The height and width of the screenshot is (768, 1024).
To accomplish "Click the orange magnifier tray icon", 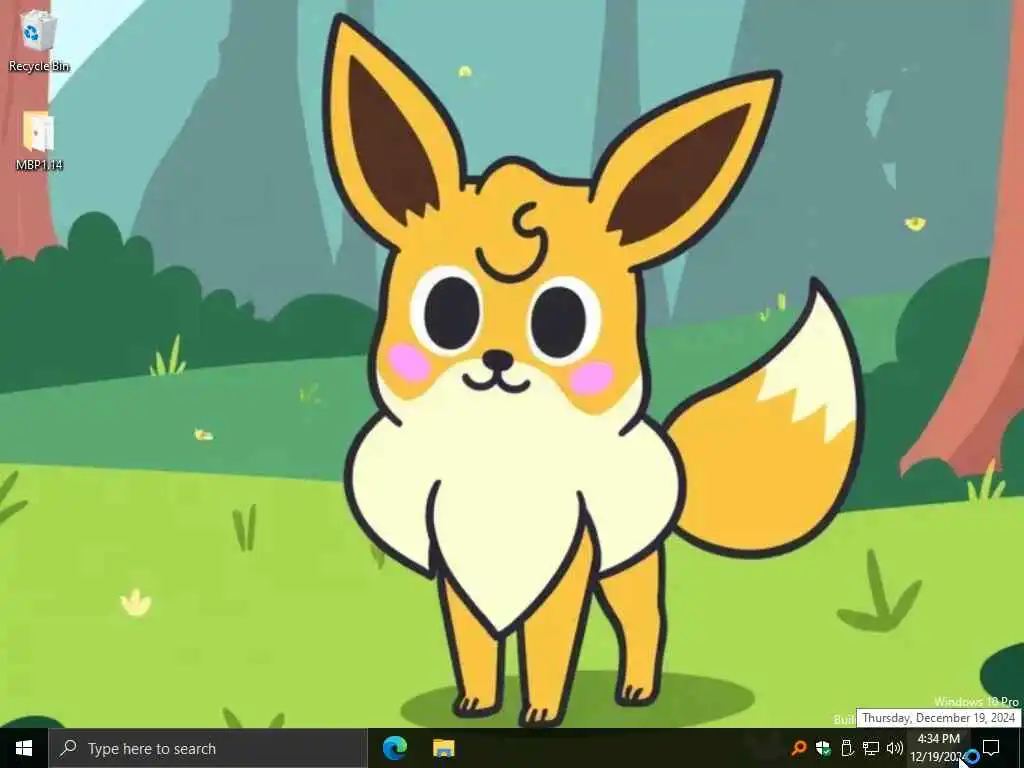I will pyautogui.click(x=798, y=748).
